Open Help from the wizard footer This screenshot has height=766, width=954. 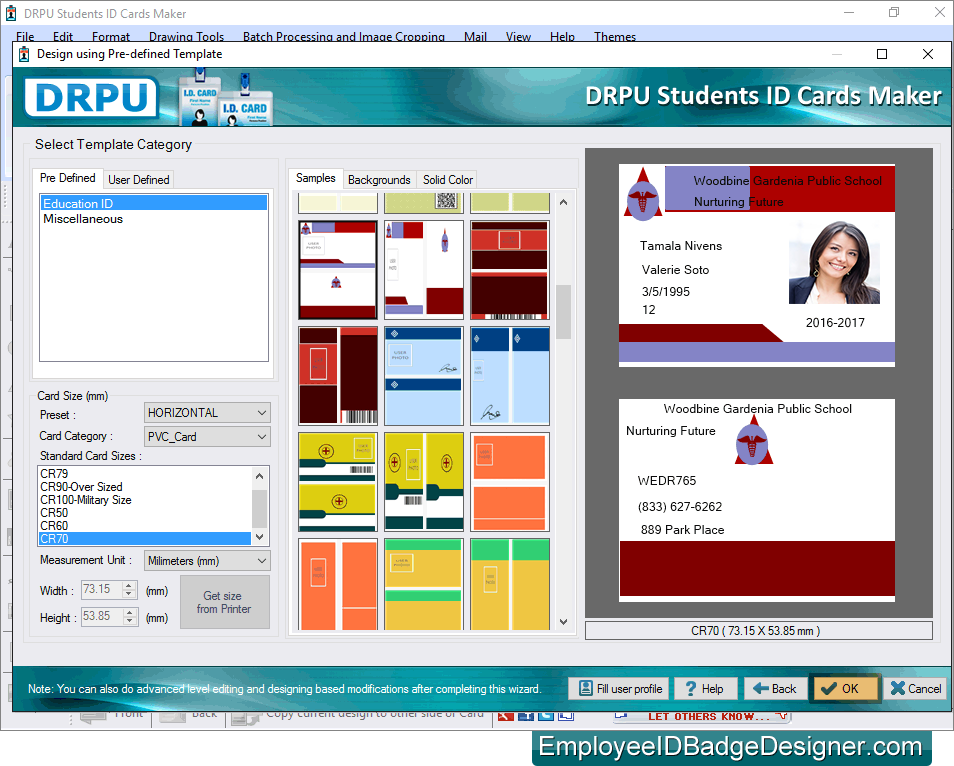(706, 689)
